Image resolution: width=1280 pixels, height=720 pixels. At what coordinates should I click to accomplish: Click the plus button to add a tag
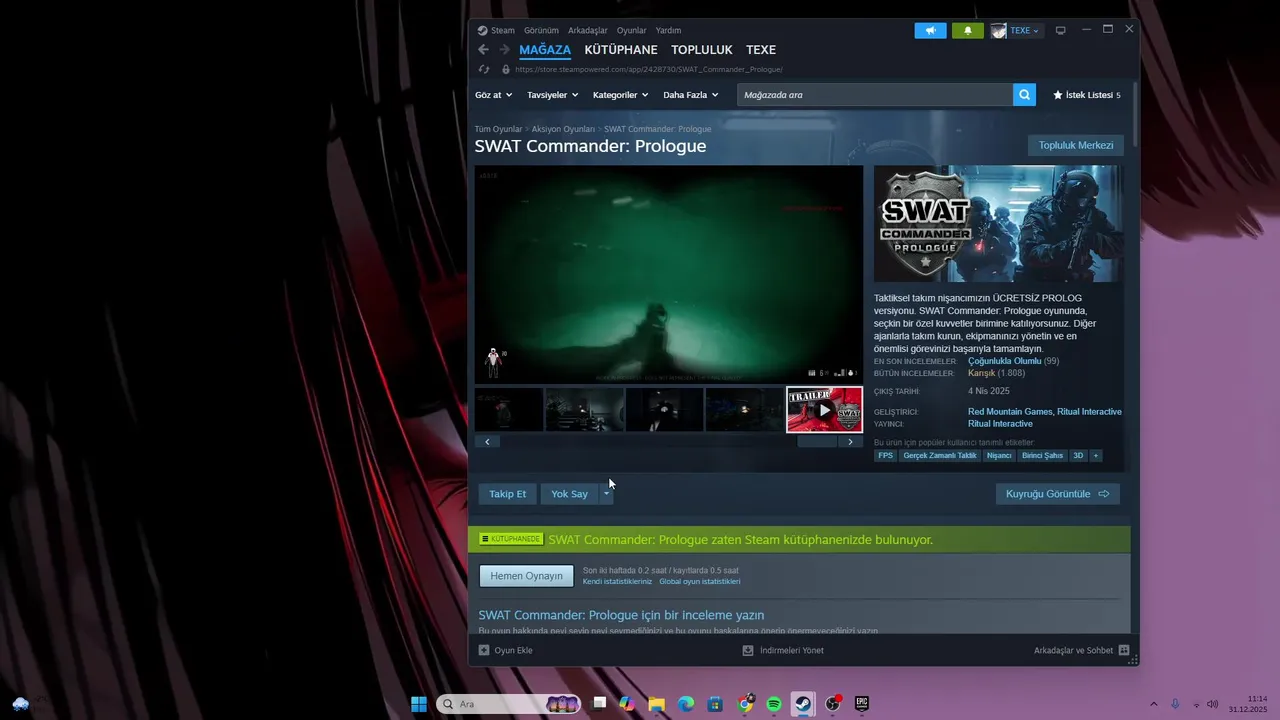point(1096,455)
